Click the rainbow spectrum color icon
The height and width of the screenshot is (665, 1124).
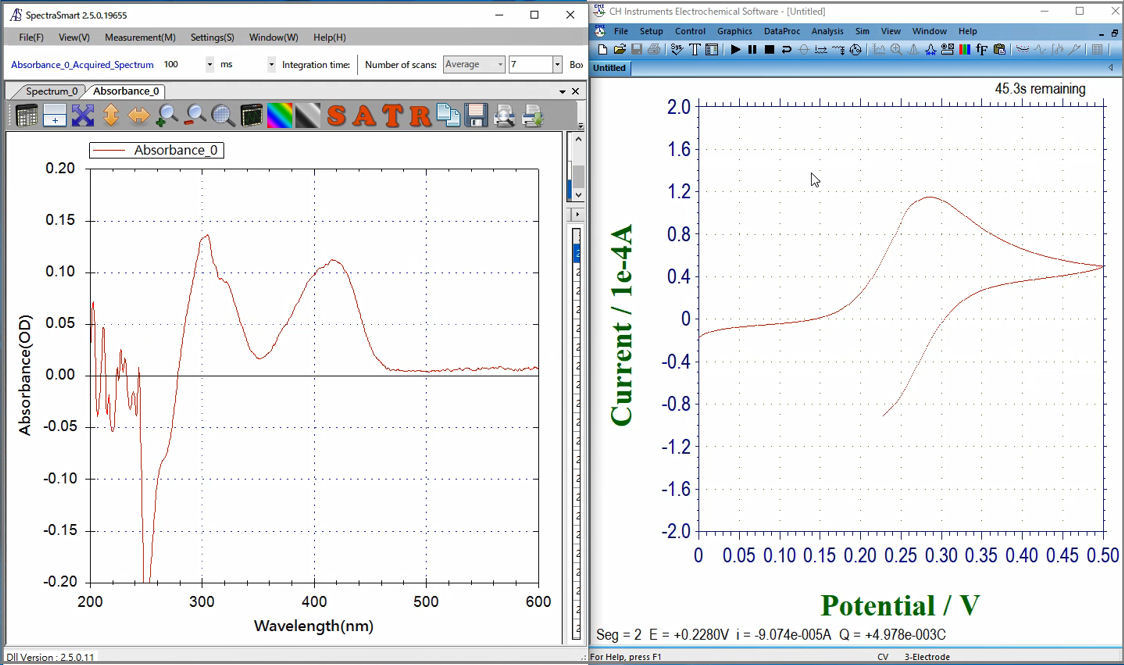pyautogui.click(x=280, y=116)
